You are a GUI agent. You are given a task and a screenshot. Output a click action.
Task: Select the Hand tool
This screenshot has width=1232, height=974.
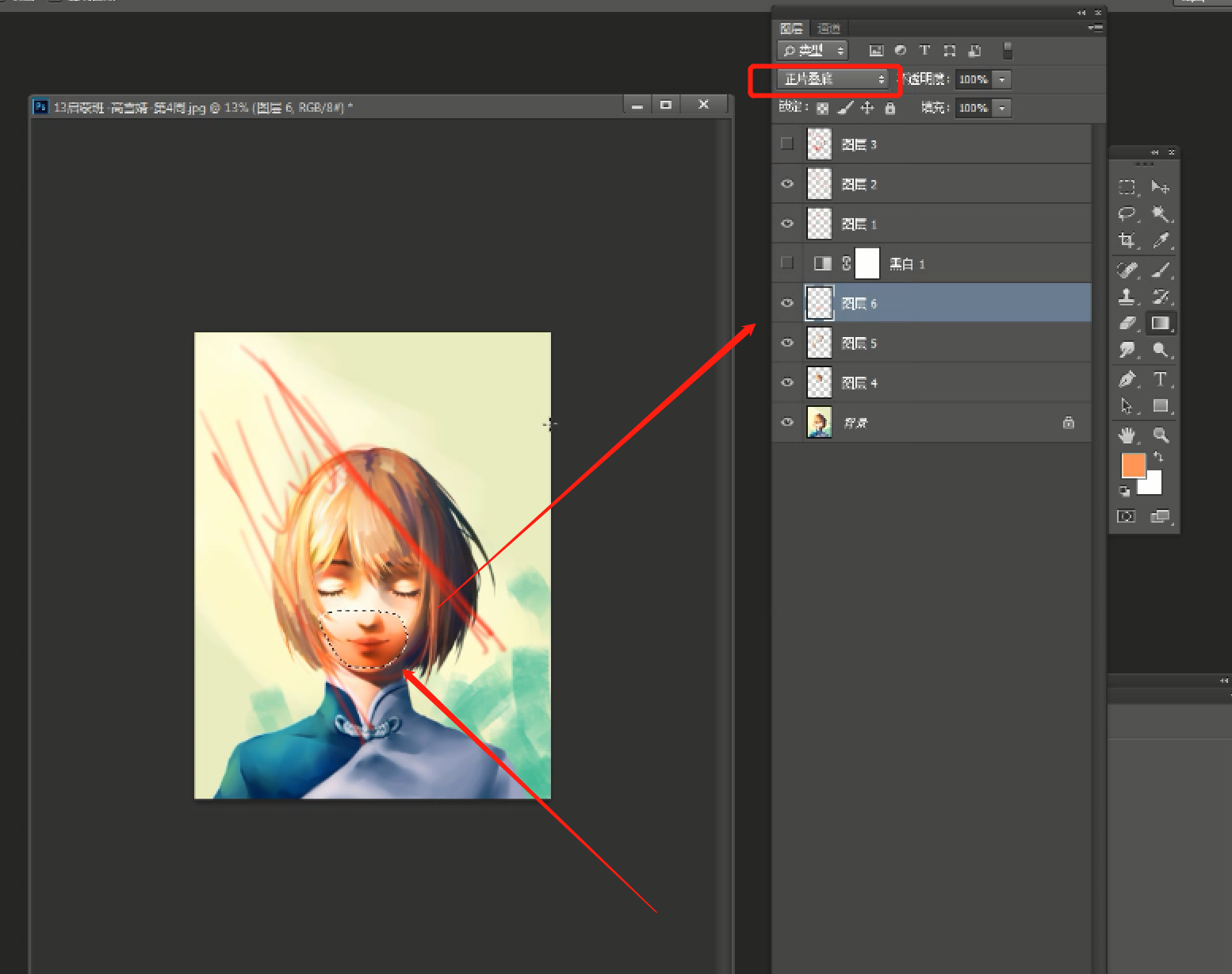[1127, 435]
